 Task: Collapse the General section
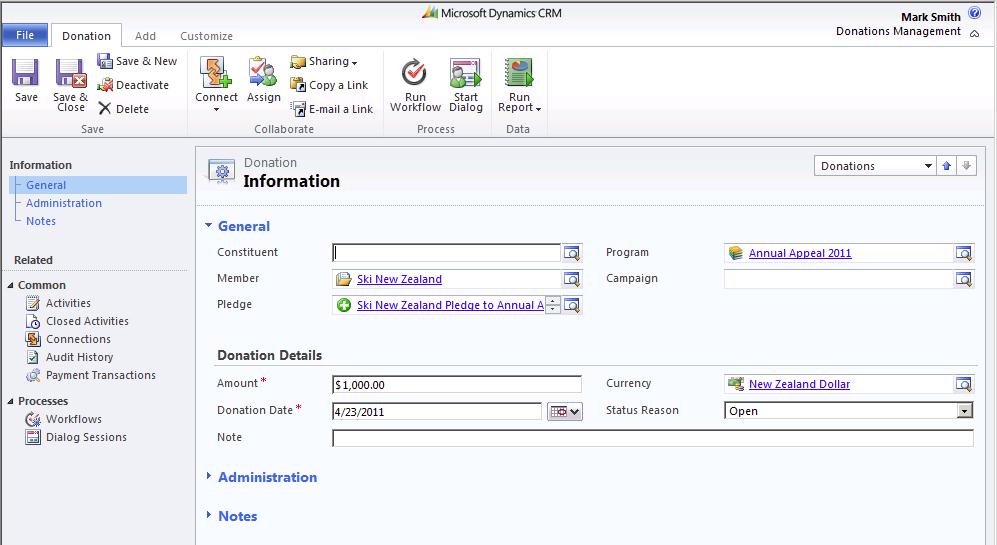[208, 225]
